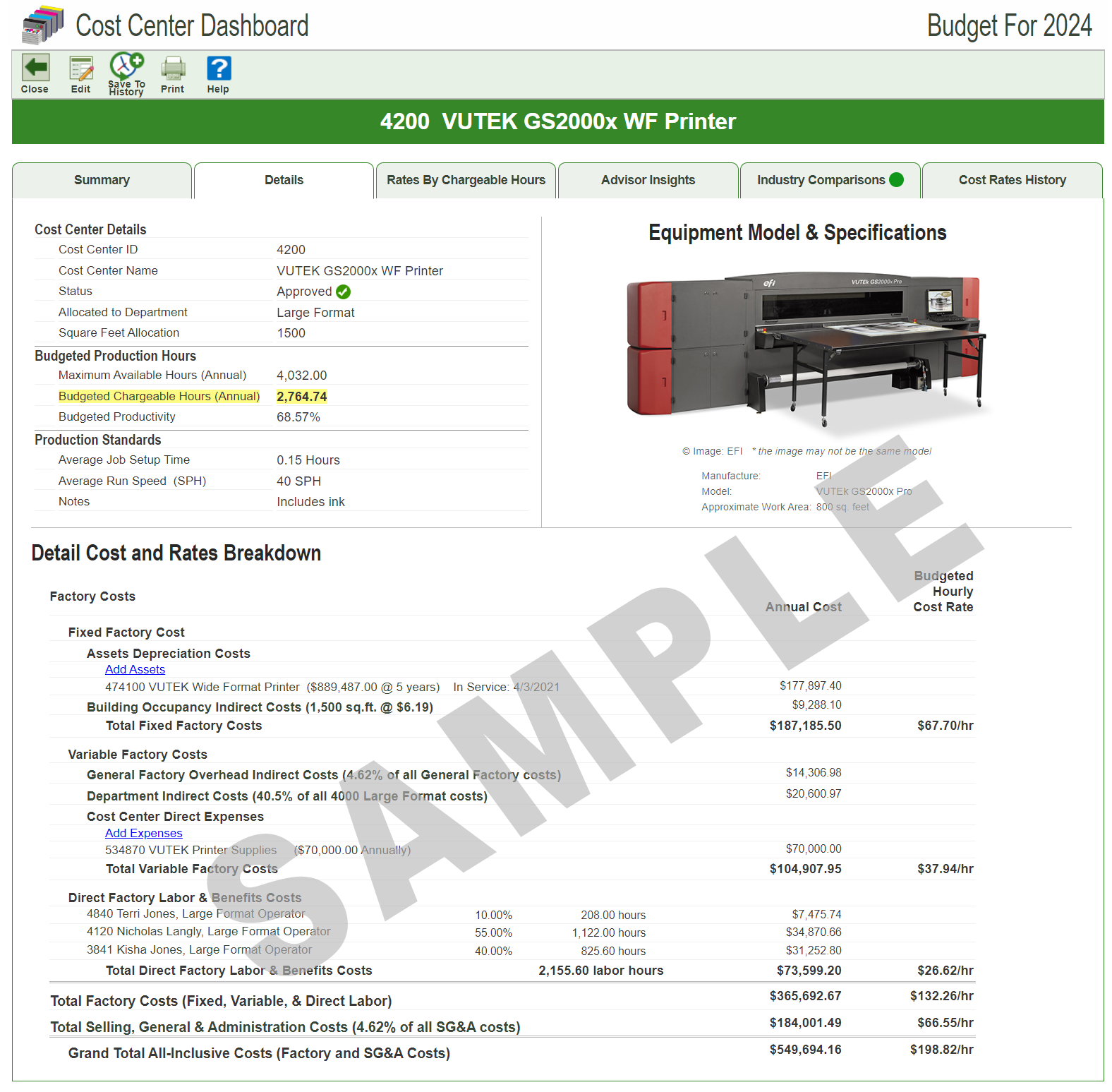1112x1092 pixels.
Task: Click the 1,122.00 hours labor value
Action: [x=609, y=933]
